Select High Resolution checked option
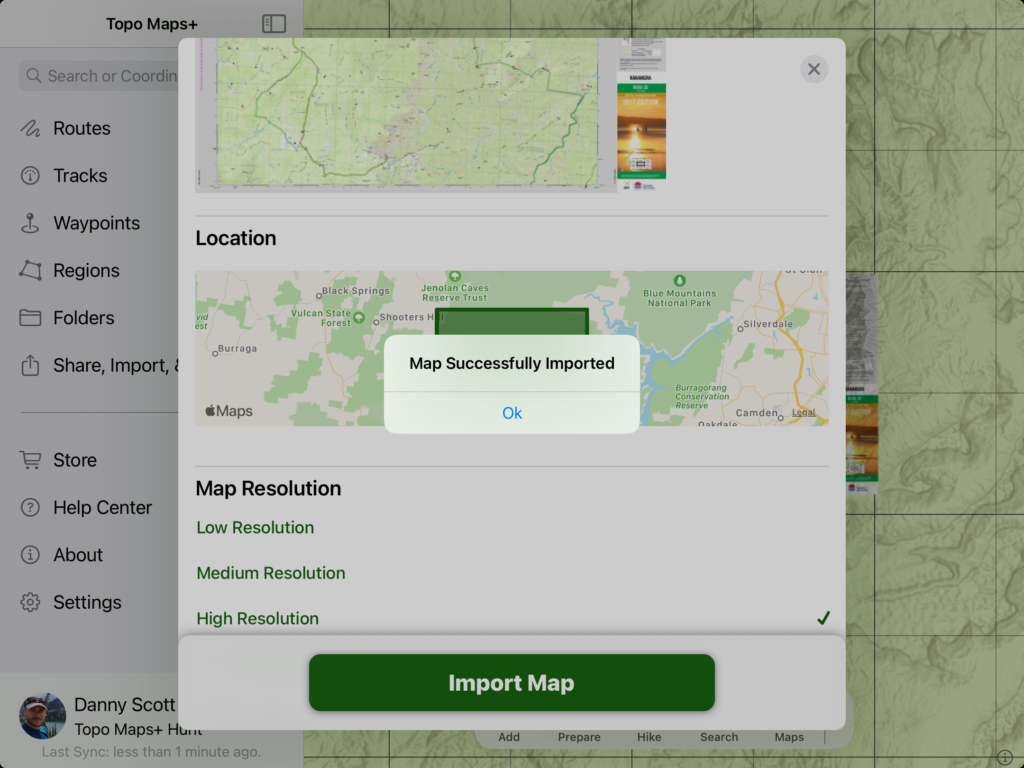The image size is (1024, 768). [x=512, y=618]
